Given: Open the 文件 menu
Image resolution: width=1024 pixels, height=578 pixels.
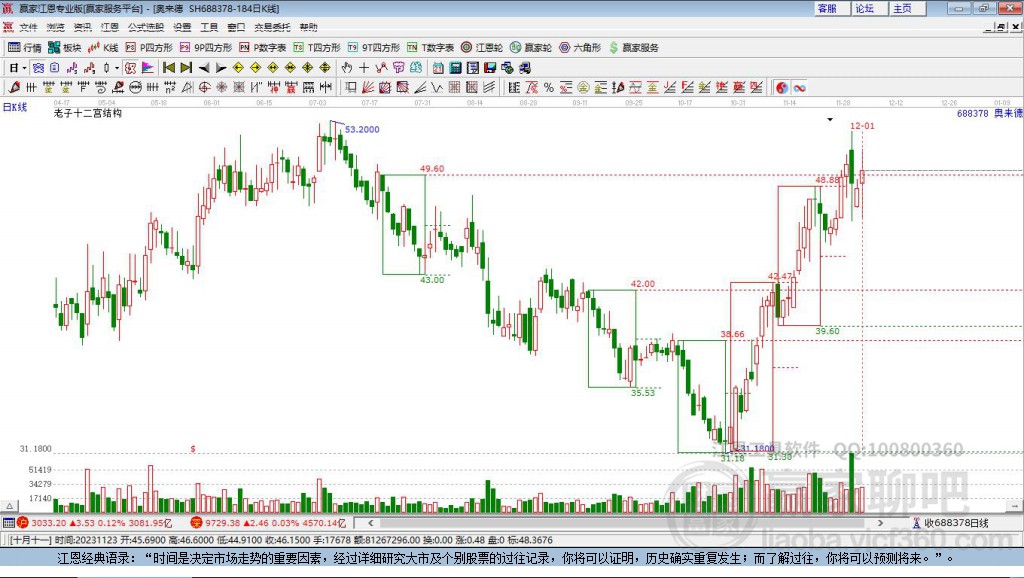Looking at the screenshot, I should click(x=28, y=27).
